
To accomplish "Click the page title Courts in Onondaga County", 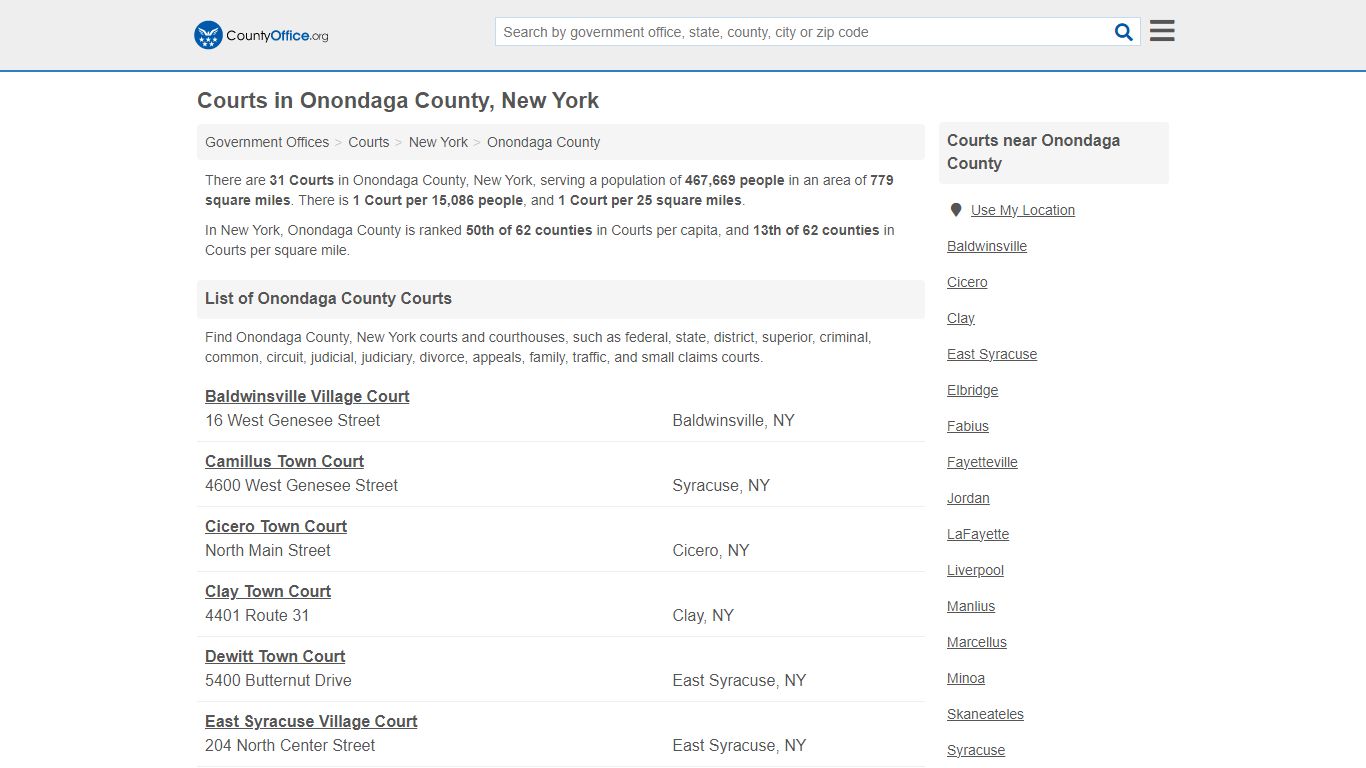I will pos(398,101).
